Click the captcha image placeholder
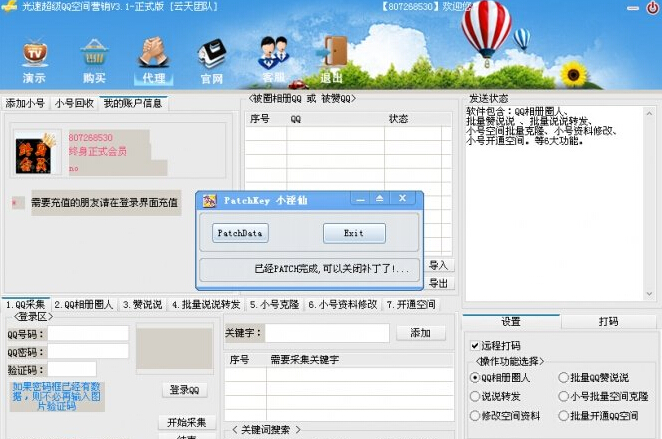 (174, 349)
